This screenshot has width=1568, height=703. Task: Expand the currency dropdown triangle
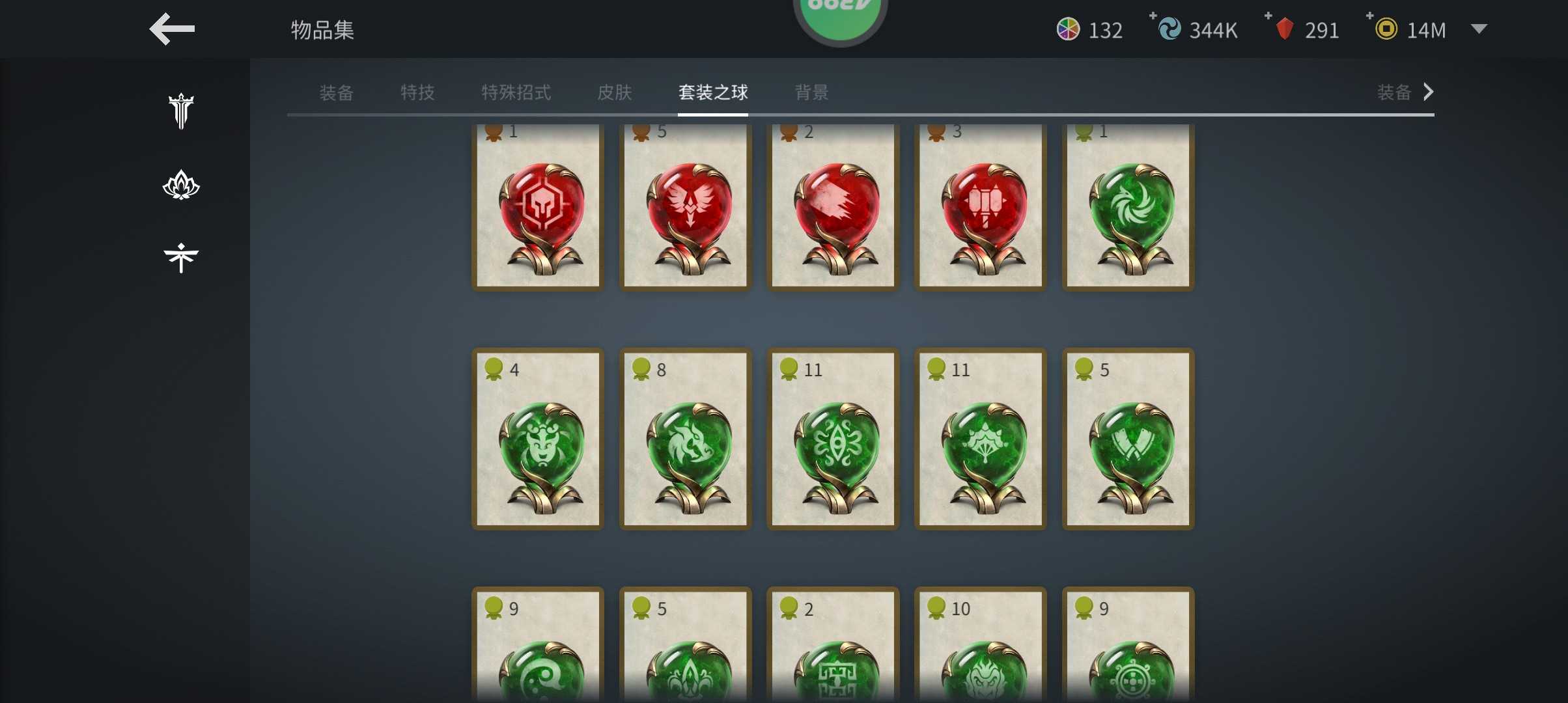click(1479, 29)
